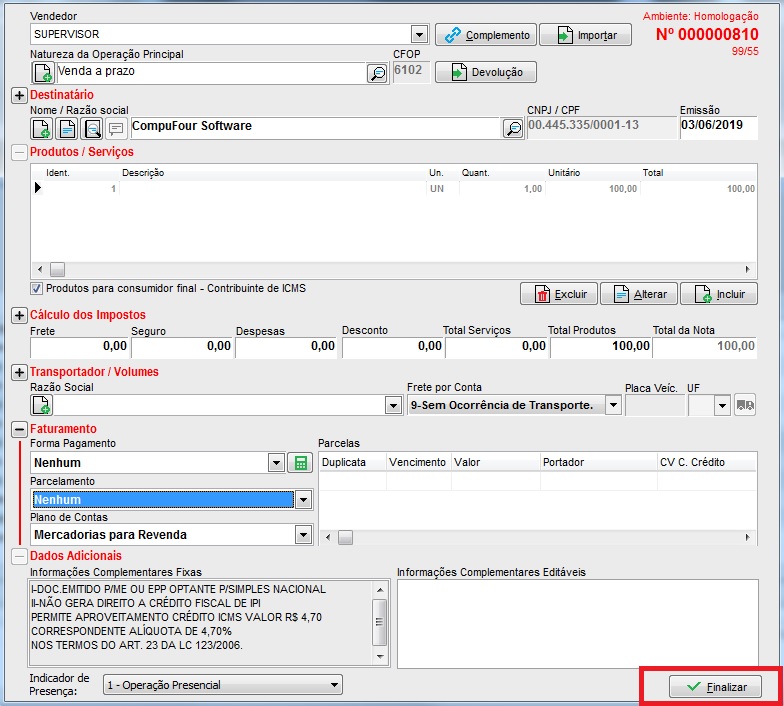
Task: Click the document preview icon with magnifier in Destinatário
Action: [91, 128]
